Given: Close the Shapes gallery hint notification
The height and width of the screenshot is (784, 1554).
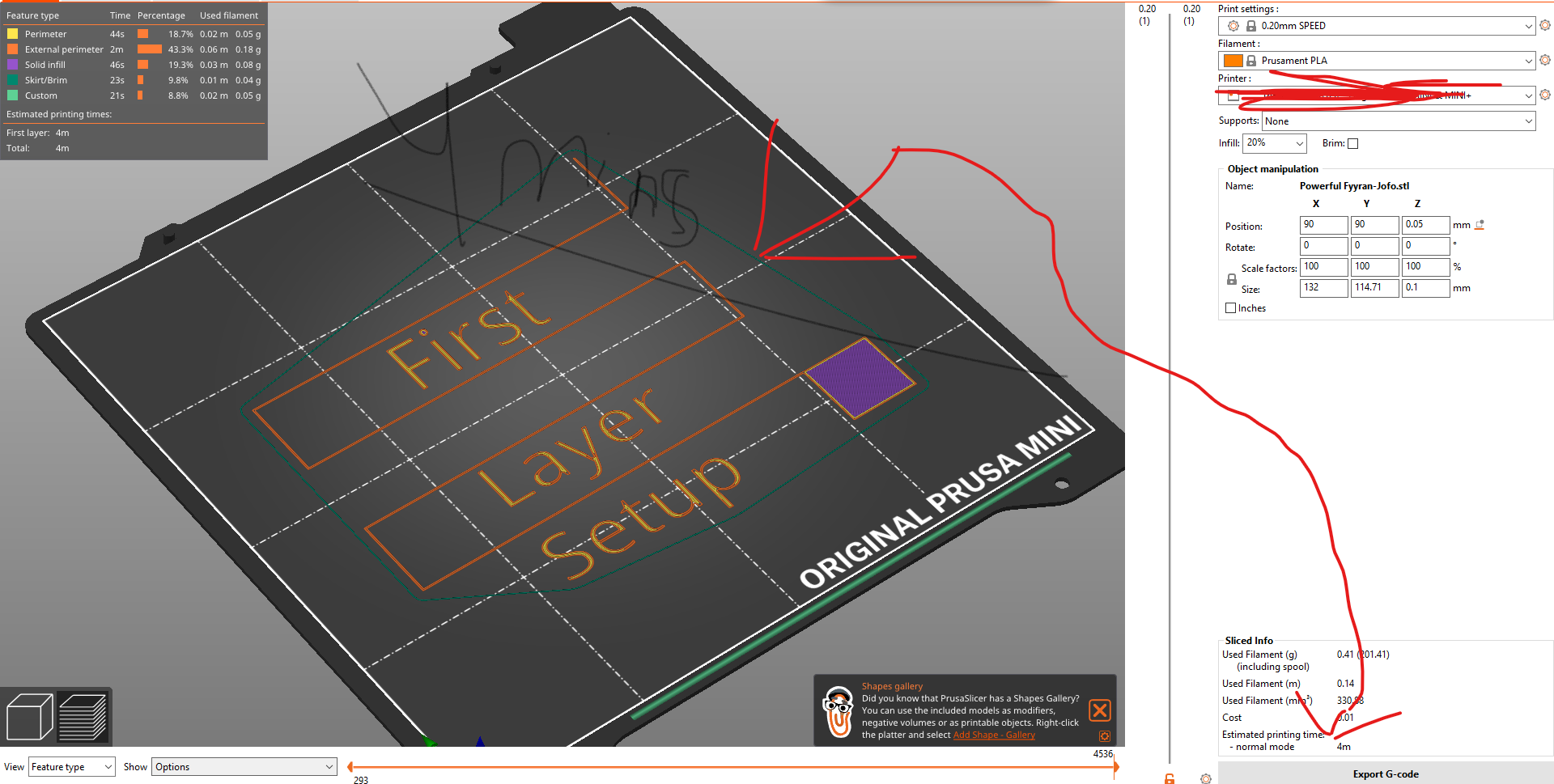Looking at the screenshot, I should tap(1100, 710).
